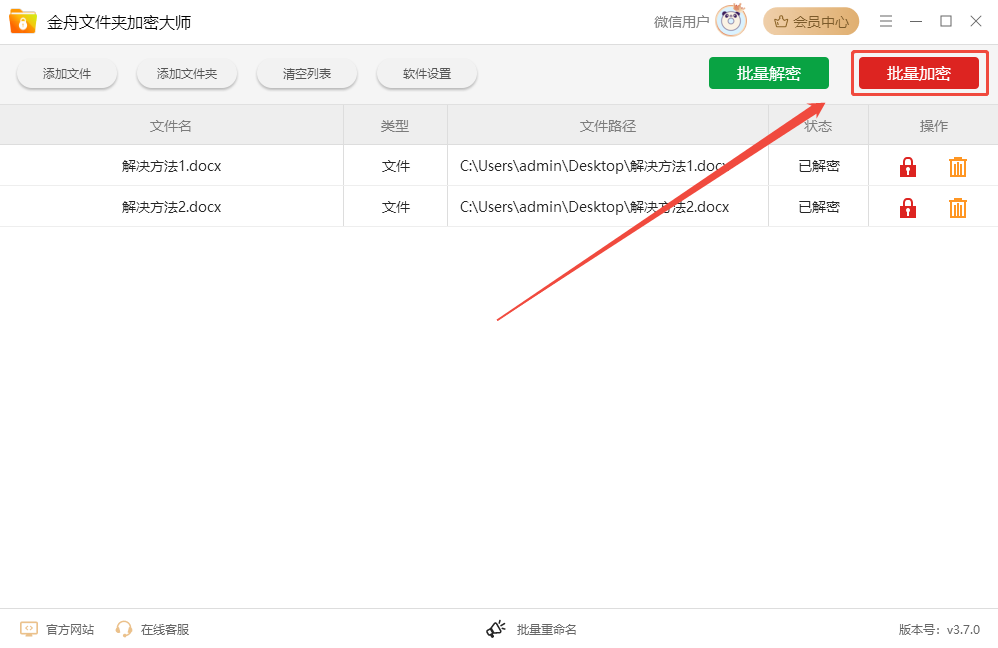Open the 在线客服 support link
Image resolution: width=998 pixels, height=648 pixels.
click(153, 630)
